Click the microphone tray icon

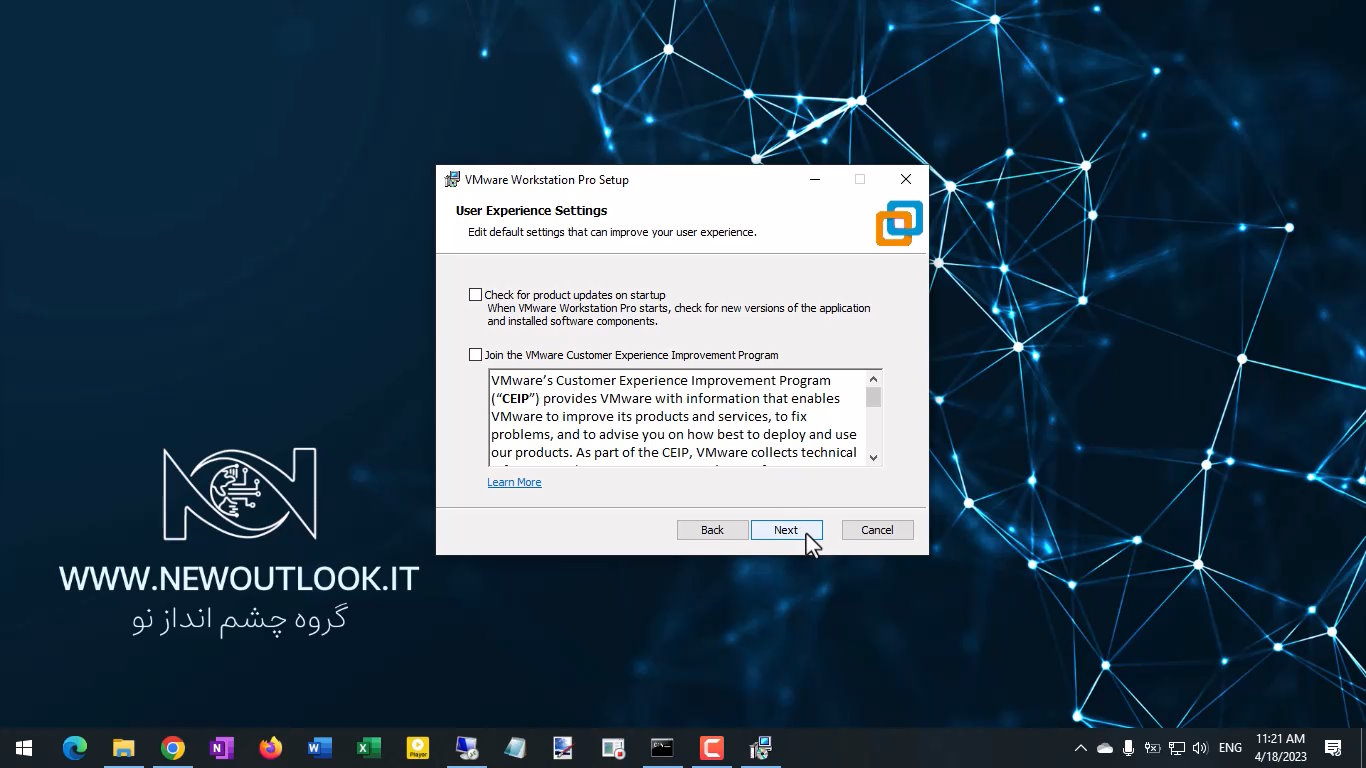1129,748
